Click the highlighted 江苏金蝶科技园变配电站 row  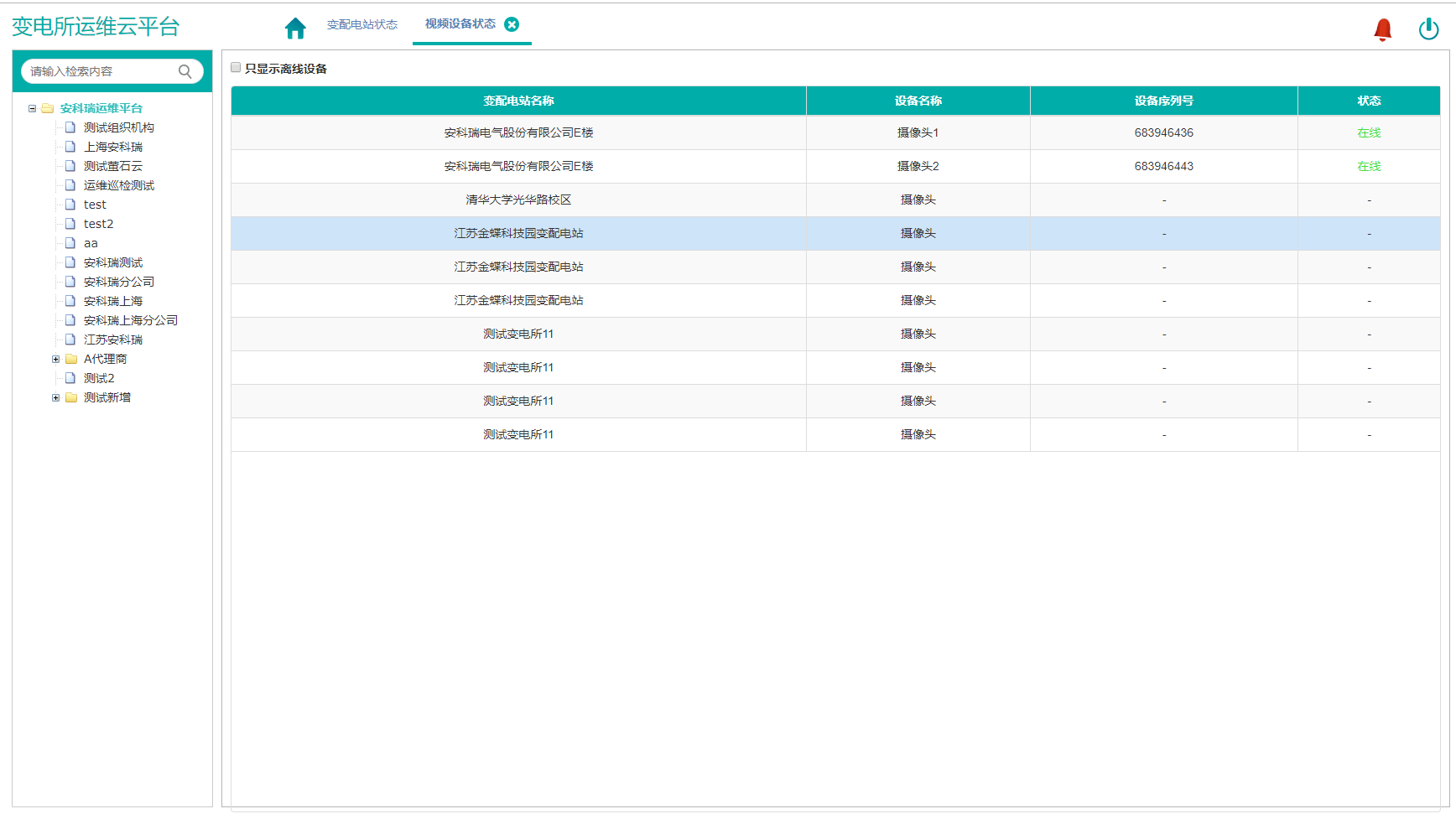[x=835, y=233]
